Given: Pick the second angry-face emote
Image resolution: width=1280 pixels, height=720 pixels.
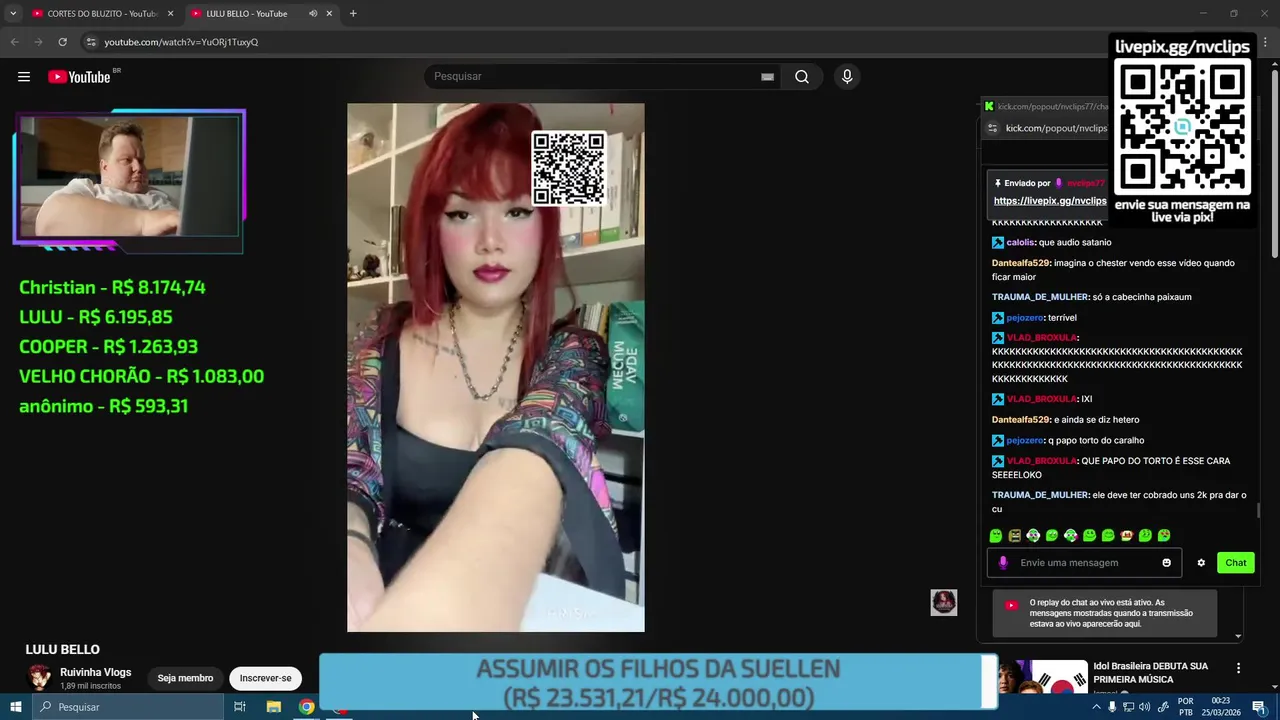Looking at the screenshot, I should (1015, 536).
